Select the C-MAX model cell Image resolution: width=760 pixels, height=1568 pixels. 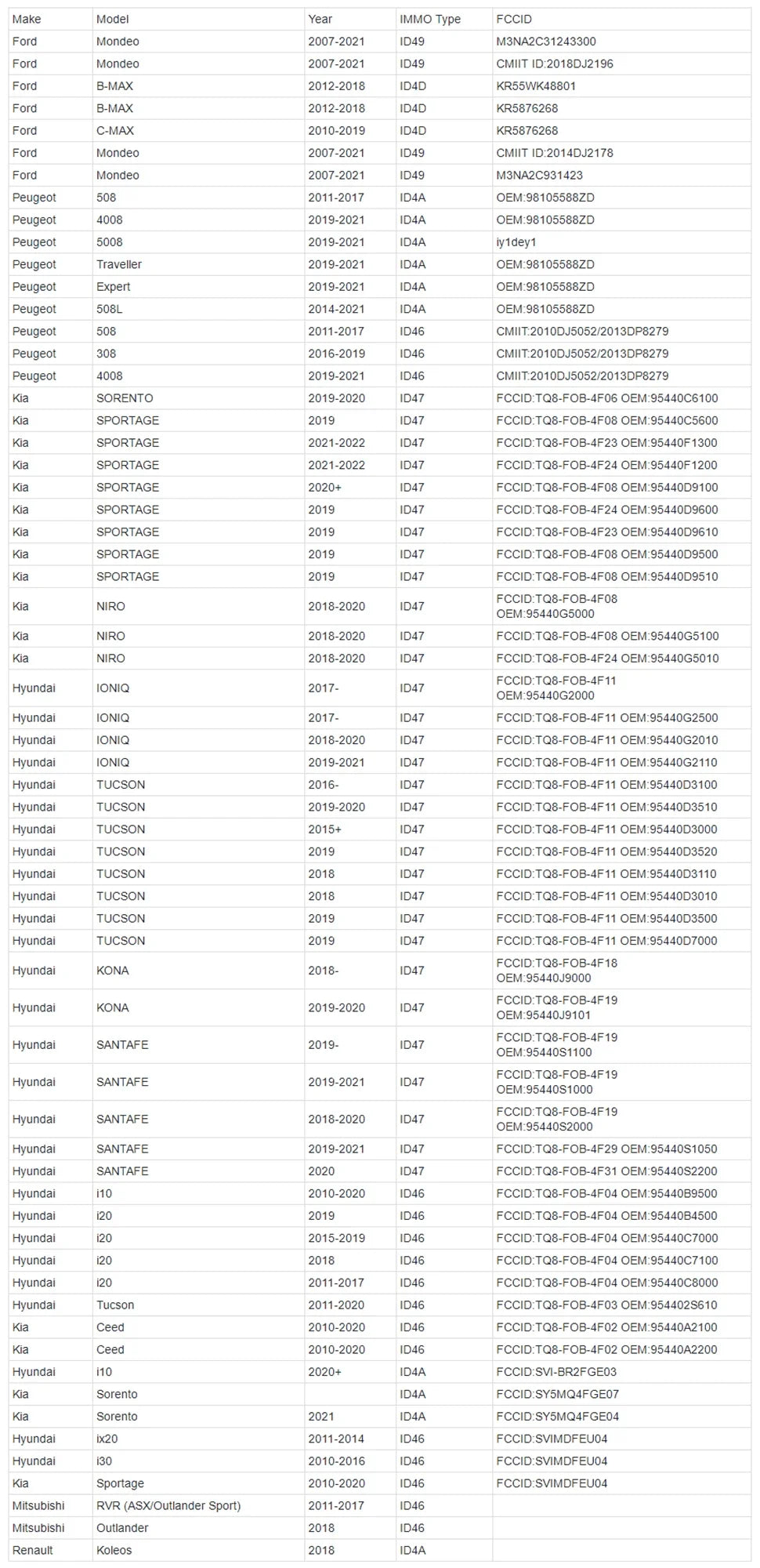click(x=115, y=131)
